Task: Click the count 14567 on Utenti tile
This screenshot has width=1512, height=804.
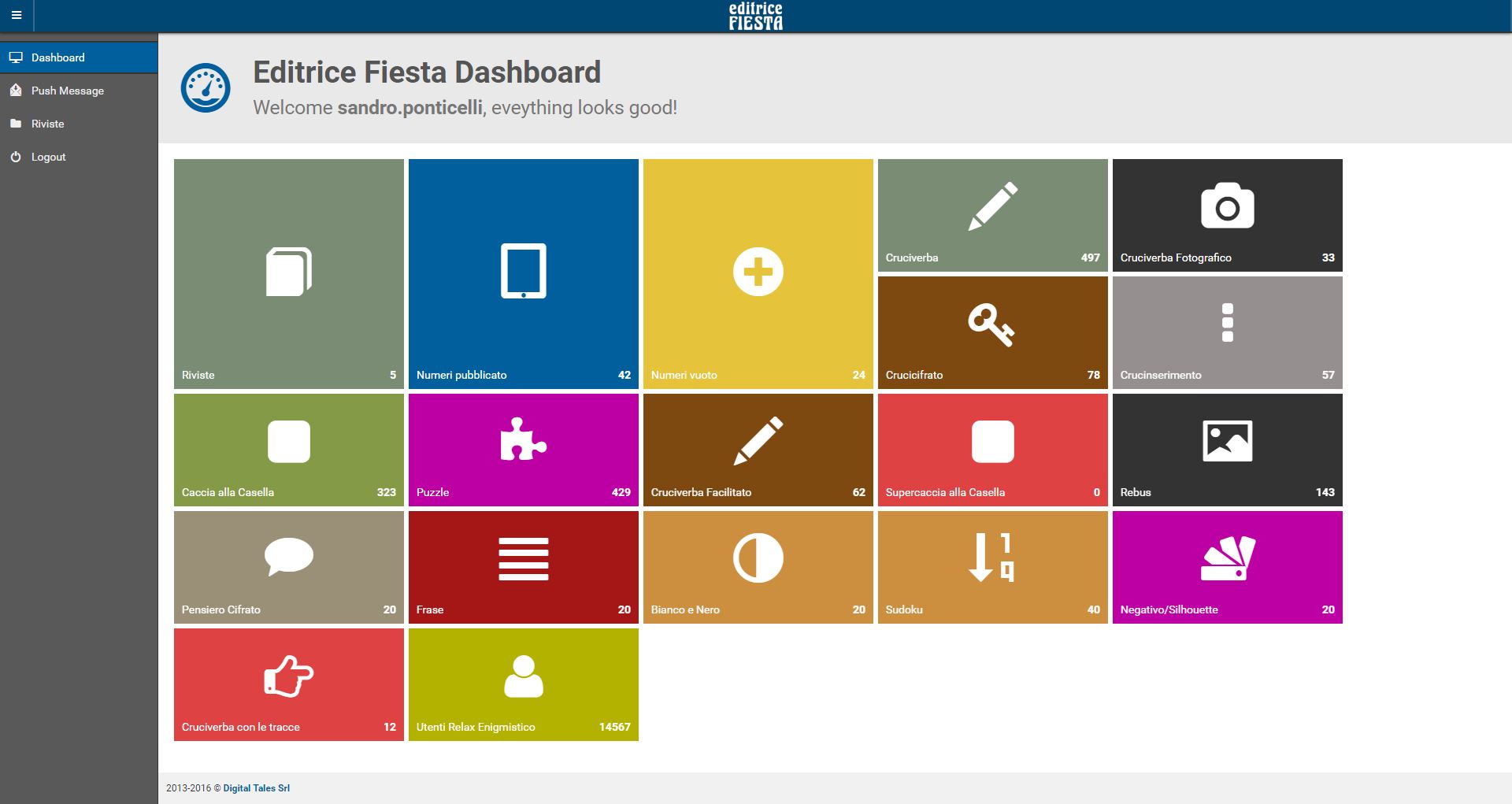Action: [615, 727]
